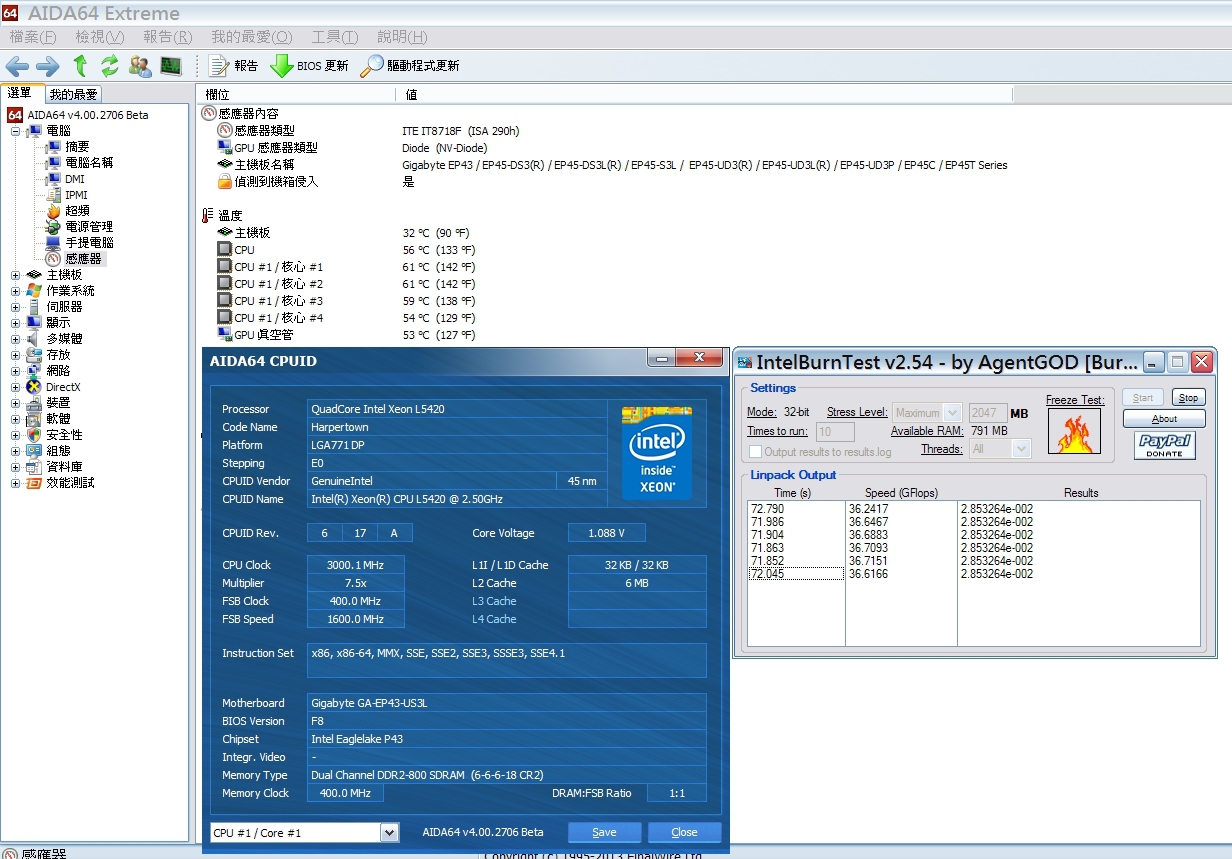Toggle Output results to results.log checkbox
The width and height of the screenshot is (1232, 859).
click(756, 452)
